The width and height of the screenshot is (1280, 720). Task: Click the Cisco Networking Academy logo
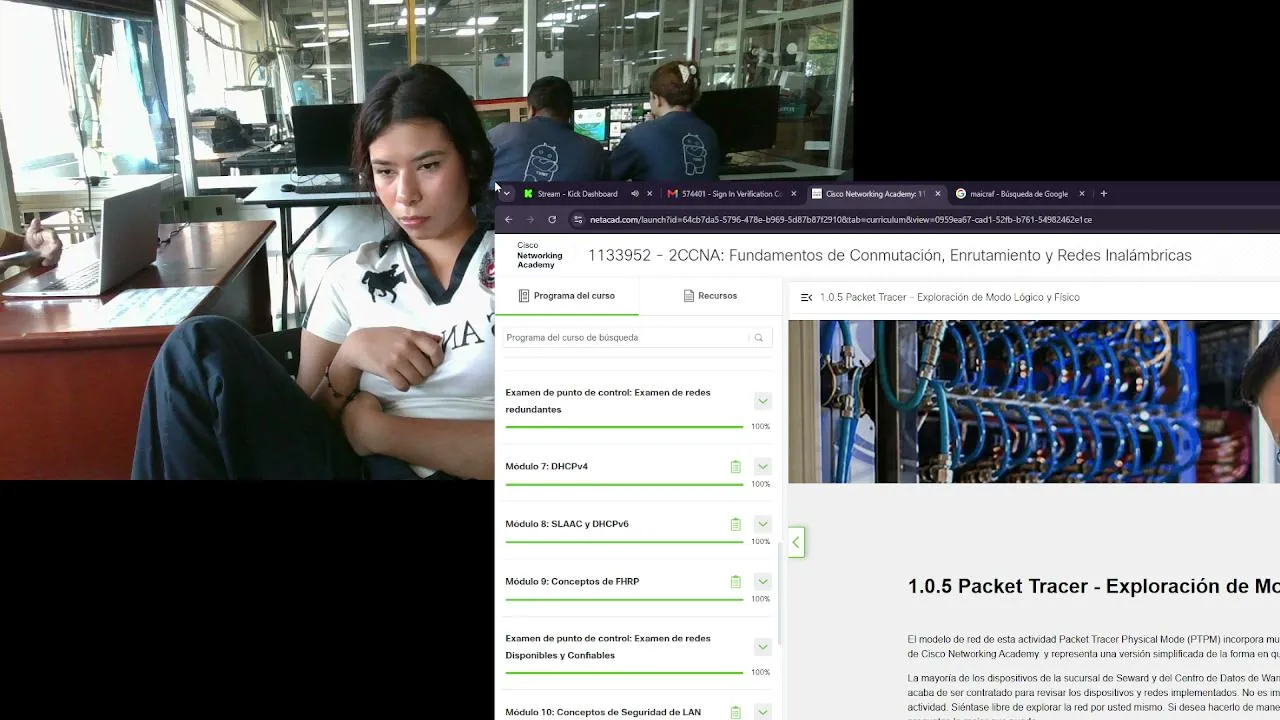(x=539, y=255)
